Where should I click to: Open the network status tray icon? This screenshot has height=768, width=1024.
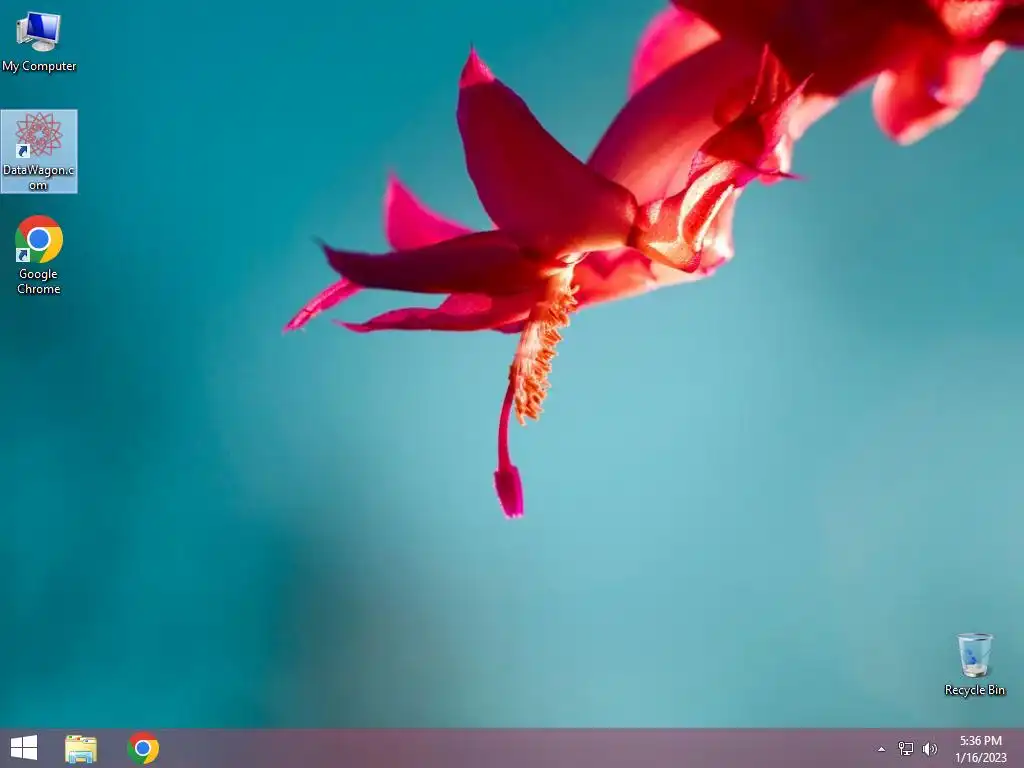point(906,748)
